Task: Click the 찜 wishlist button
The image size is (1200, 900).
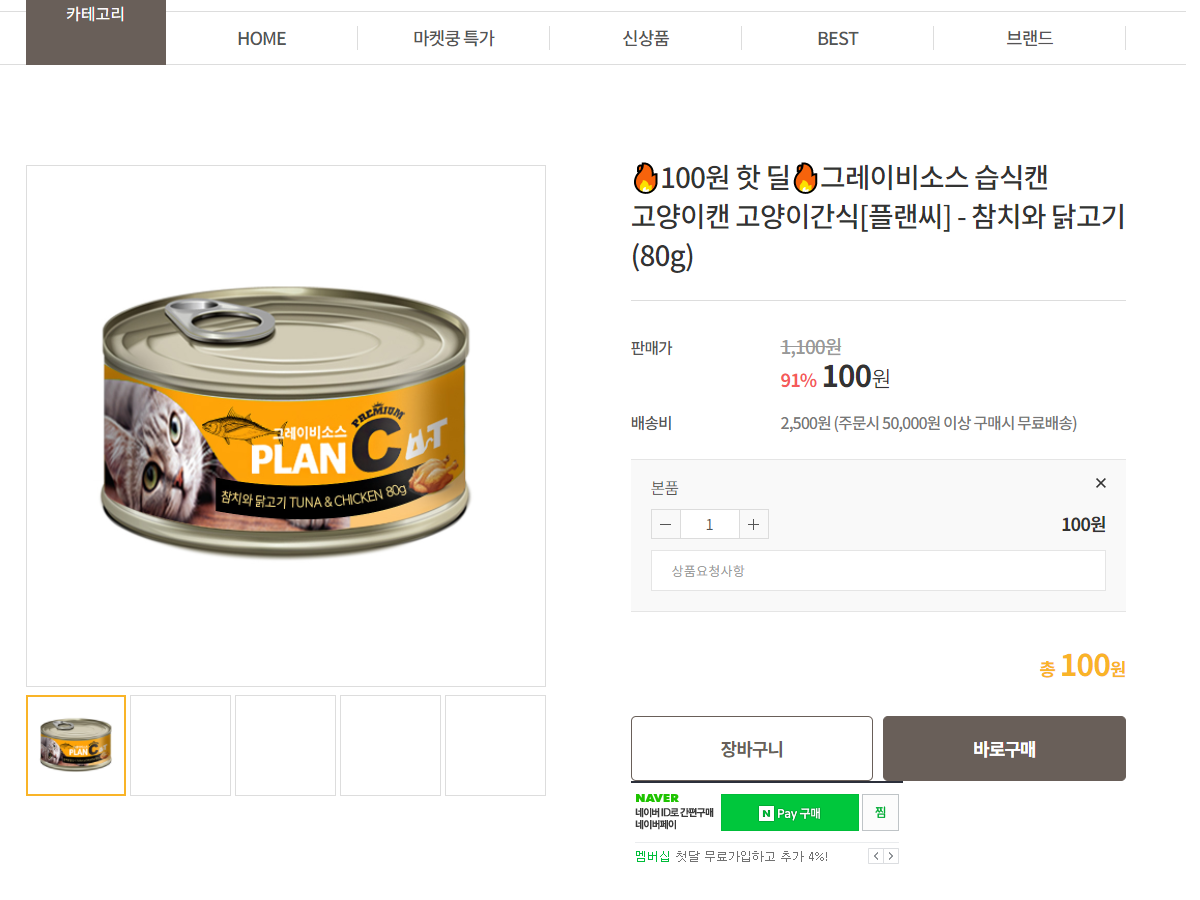Action: [880, 813]
